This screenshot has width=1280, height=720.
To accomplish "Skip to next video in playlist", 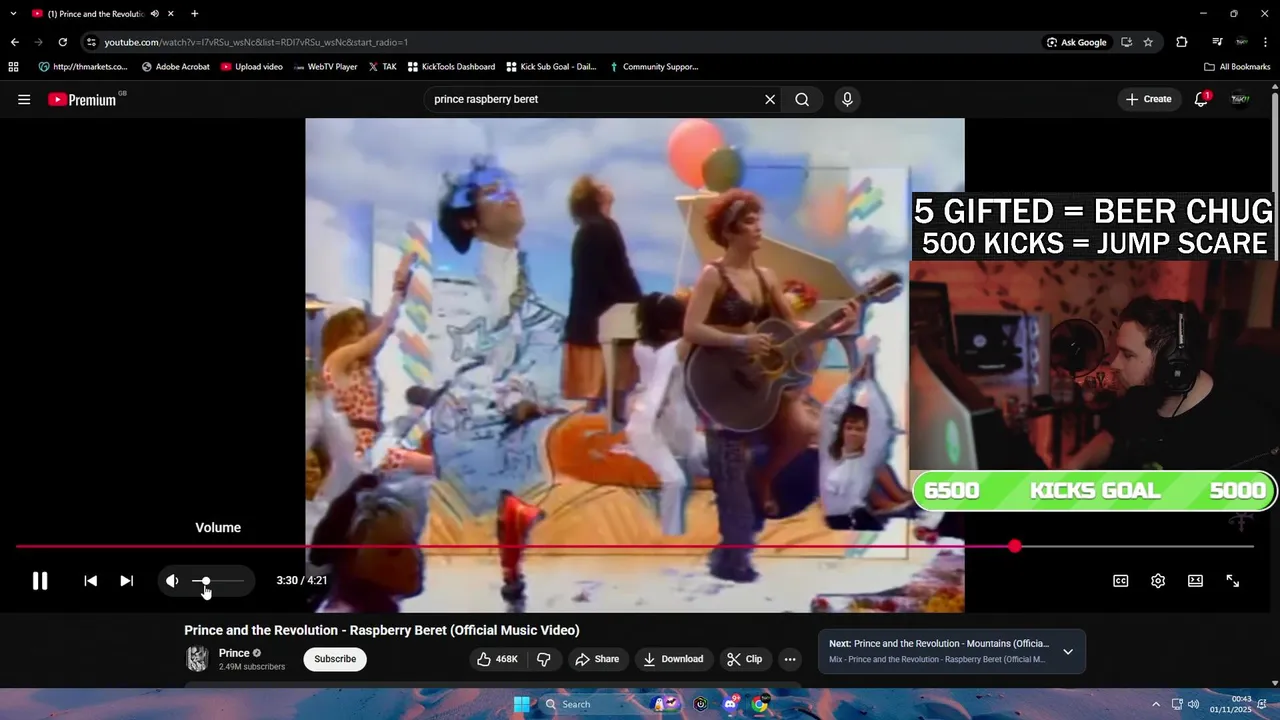I will coord(127,581).
